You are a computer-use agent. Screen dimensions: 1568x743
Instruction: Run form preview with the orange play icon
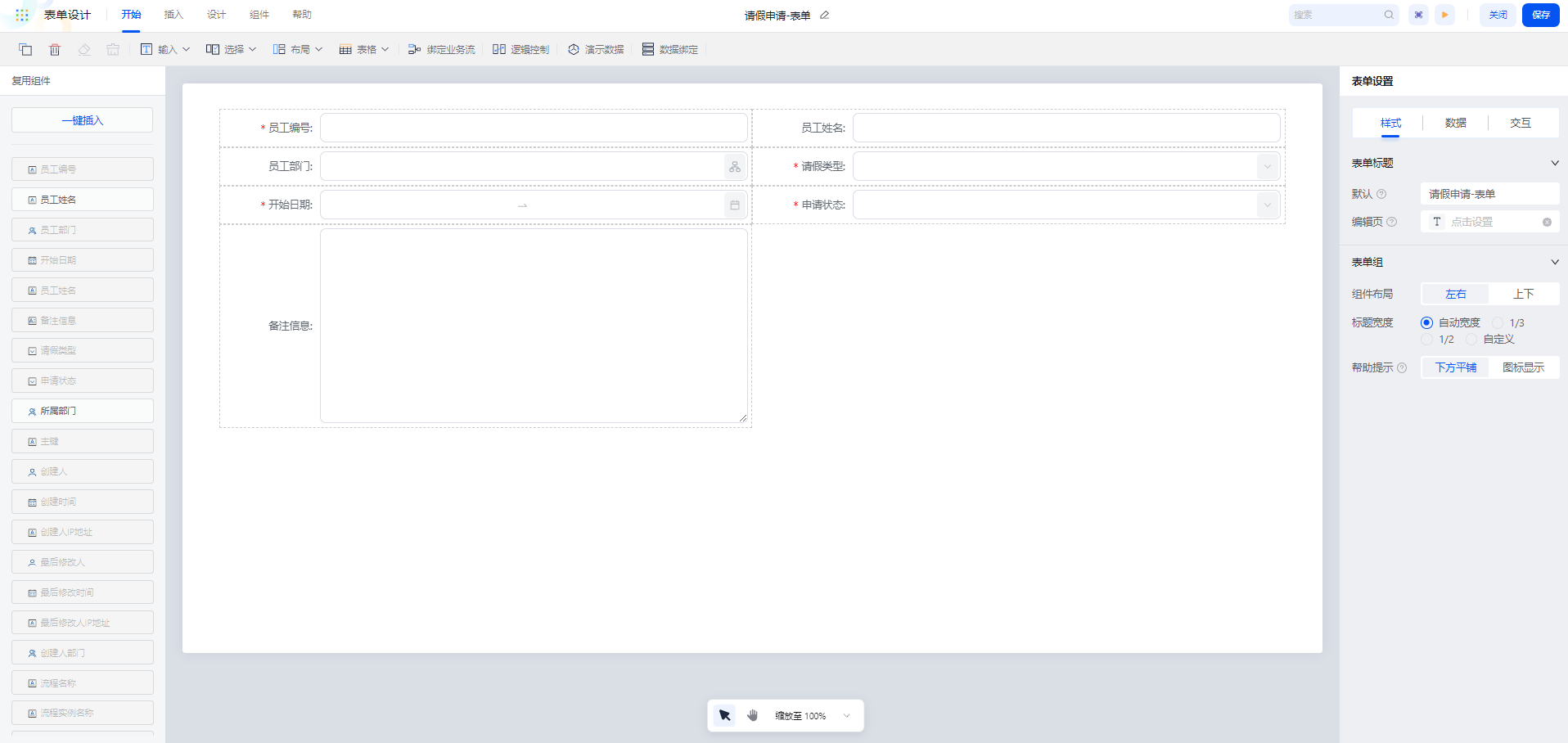[1445, 15]
